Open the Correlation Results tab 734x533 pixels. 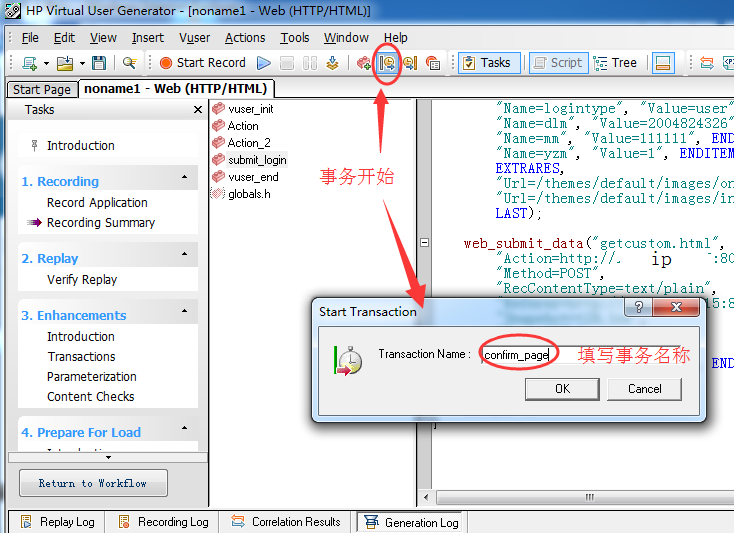coord(286,522)
